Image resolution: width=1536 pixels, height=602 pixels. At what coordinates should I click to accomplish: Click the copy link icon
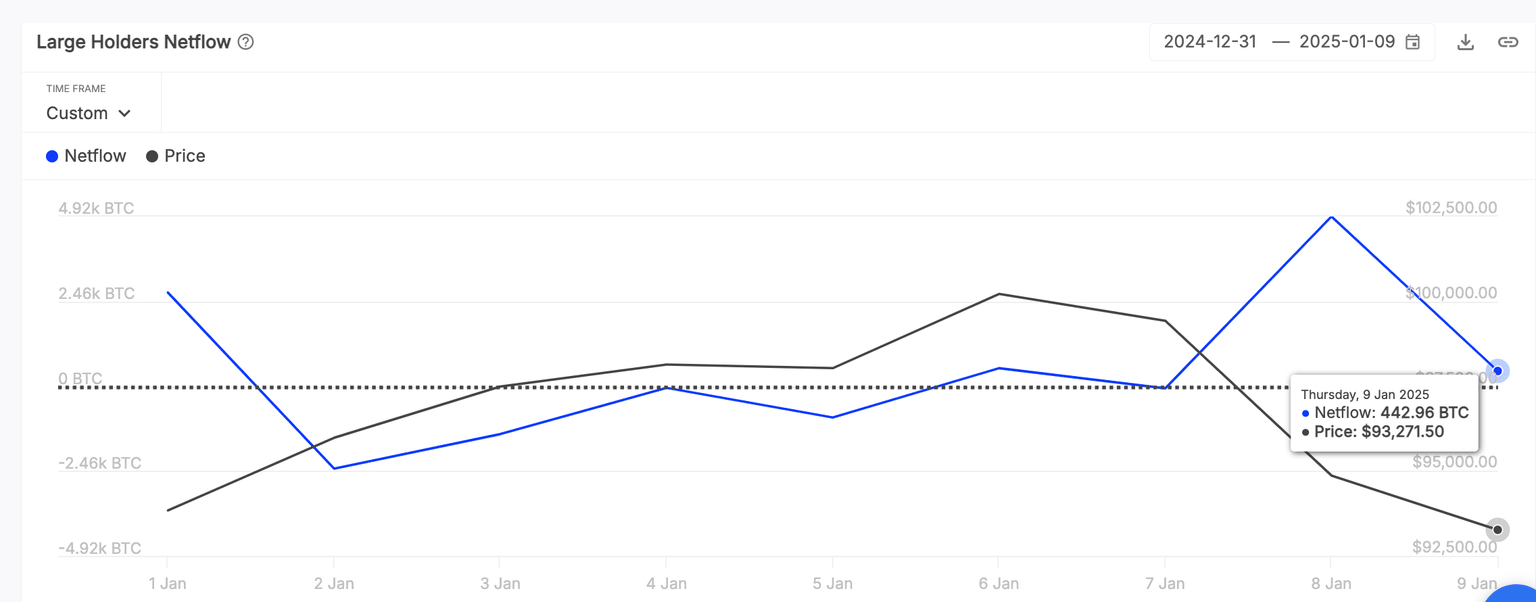click(x=1507, y=42)
